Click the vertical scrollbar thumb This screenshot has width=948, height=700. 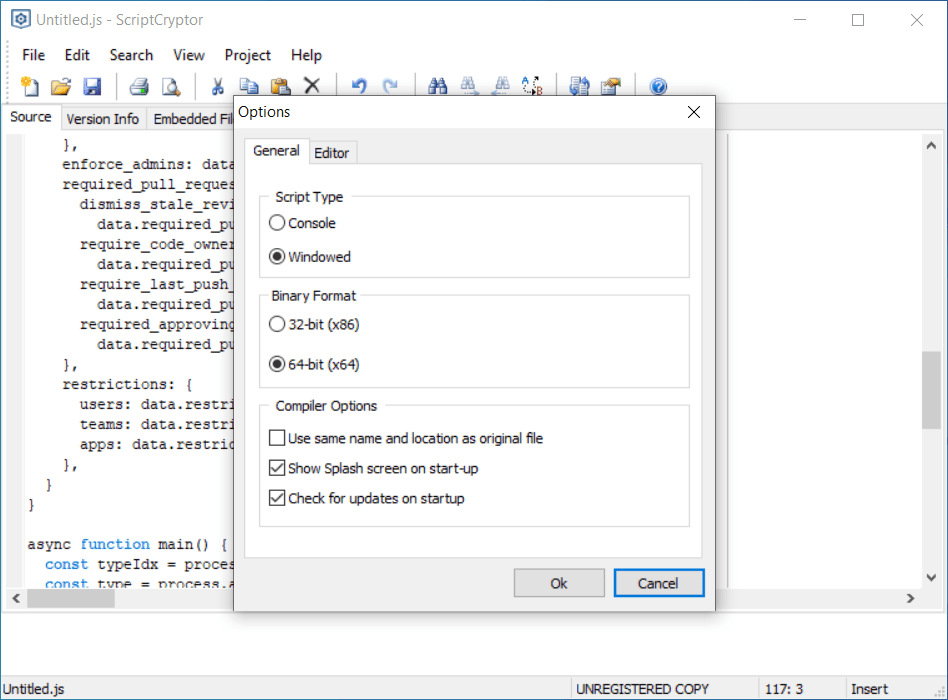(931, 390)
